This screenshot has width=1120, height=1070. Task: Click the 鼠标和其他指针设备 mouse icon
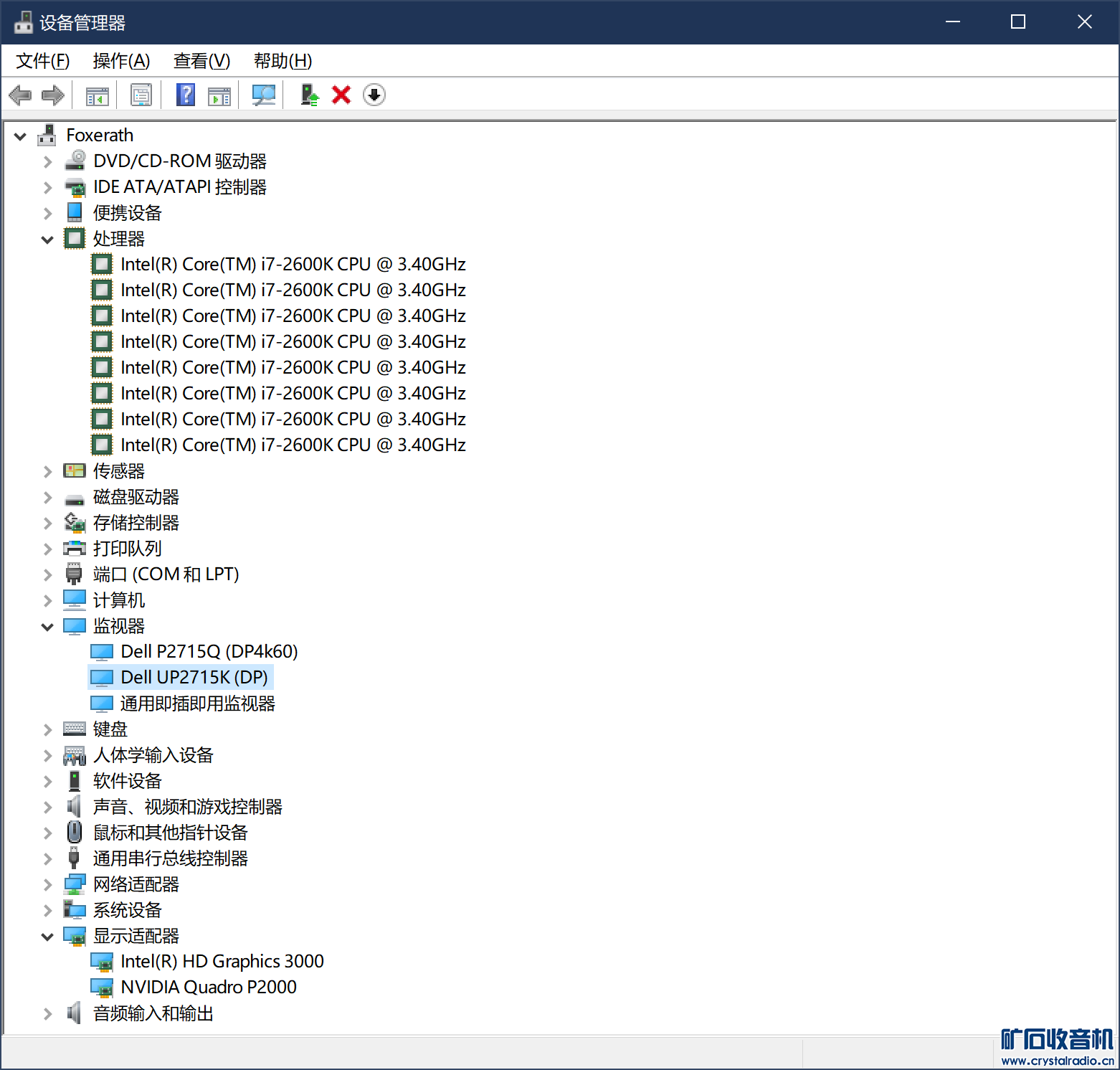pyautogui.click(x=75, y=832)
